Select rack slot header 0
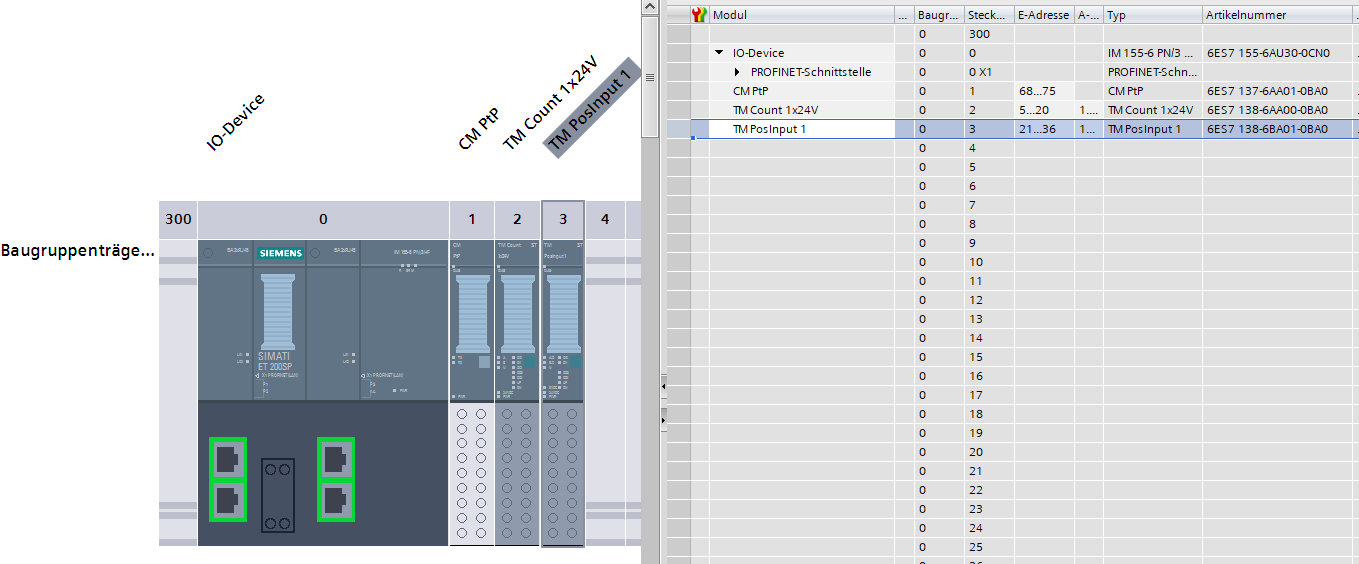The height and width of the screenshot is (564, 1359). pos(323,219)
